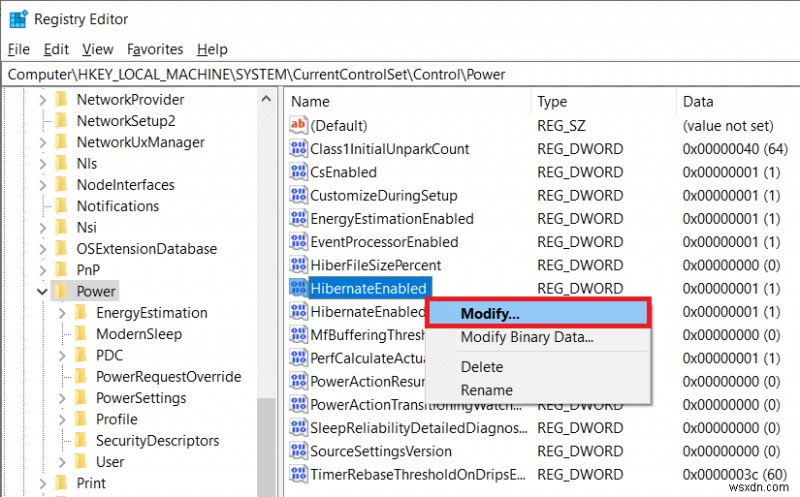Click the registry path address bar
The width and height of the screenshot is (800, 497).
click(x=400, y=74)
